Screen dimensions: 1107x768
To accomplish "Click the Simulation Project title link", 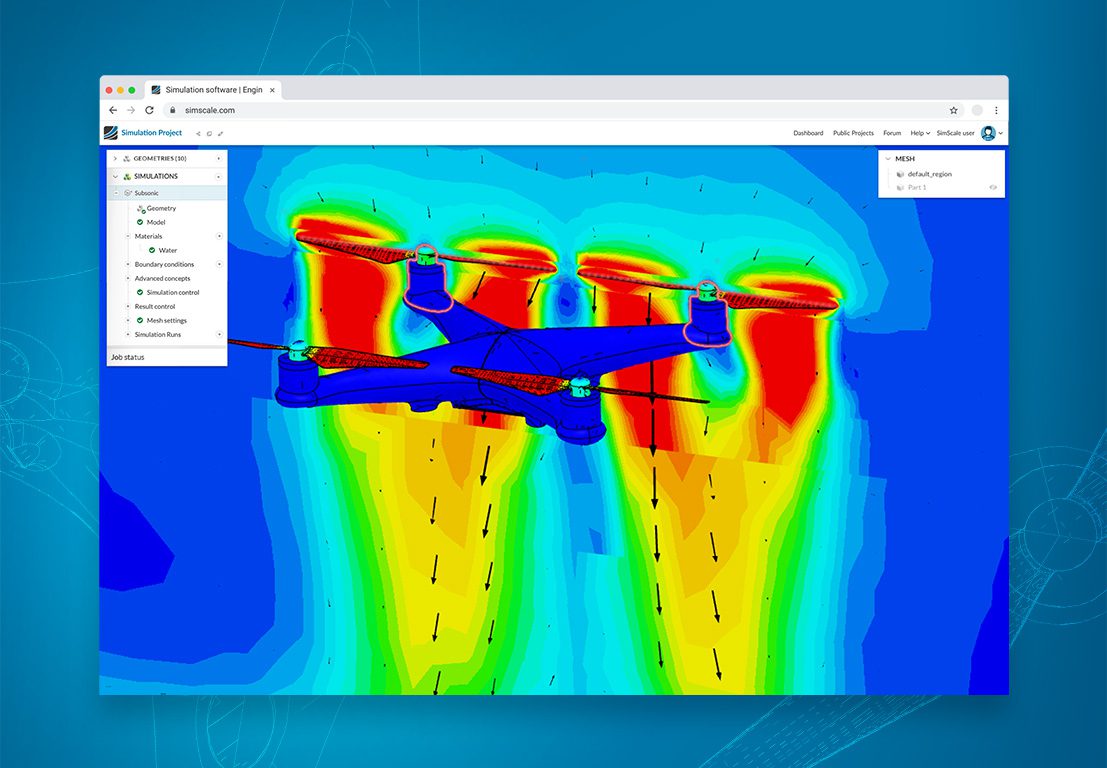I will (151, 133).
